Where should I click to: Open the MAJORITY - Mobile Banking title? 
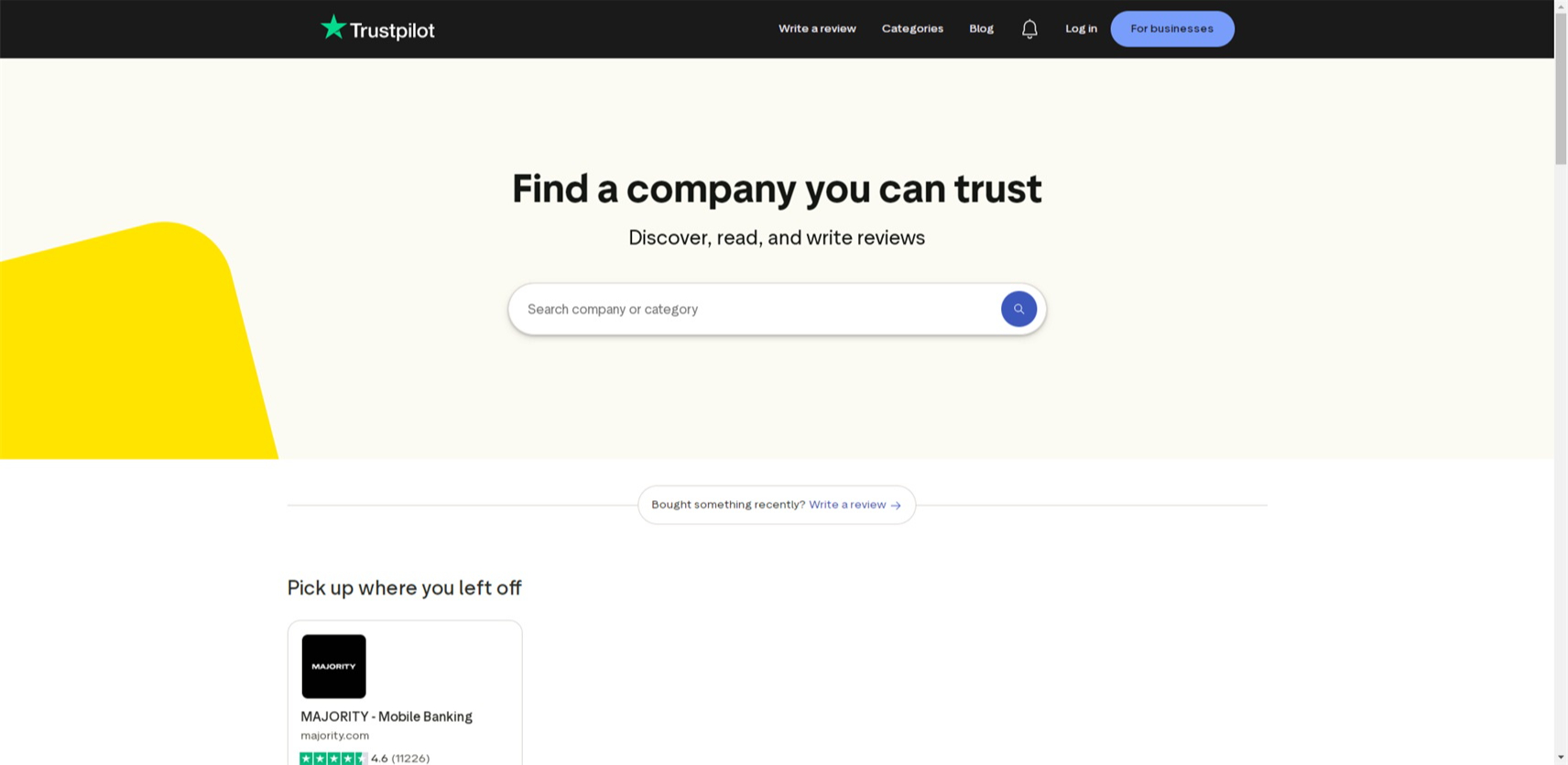click(387, 716)
